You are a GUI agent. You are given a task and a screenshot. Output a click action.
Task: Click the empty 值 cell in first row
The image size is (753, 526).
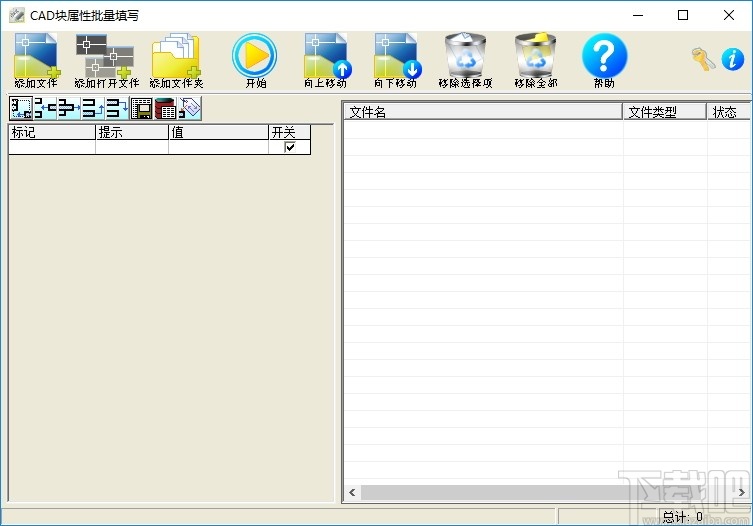tap(219, 147)
